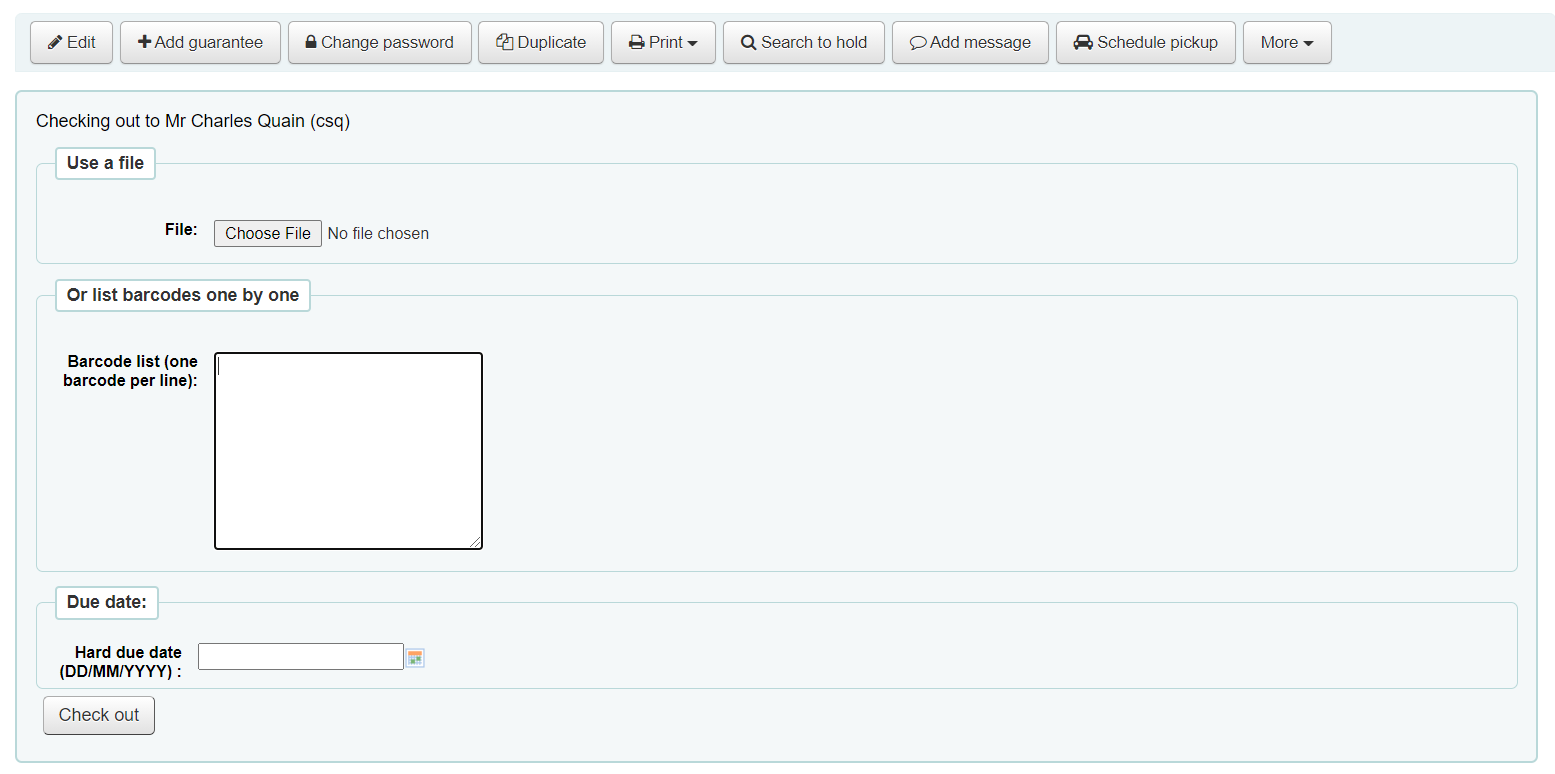
Task: Open Change password
Action: (380, 42)
